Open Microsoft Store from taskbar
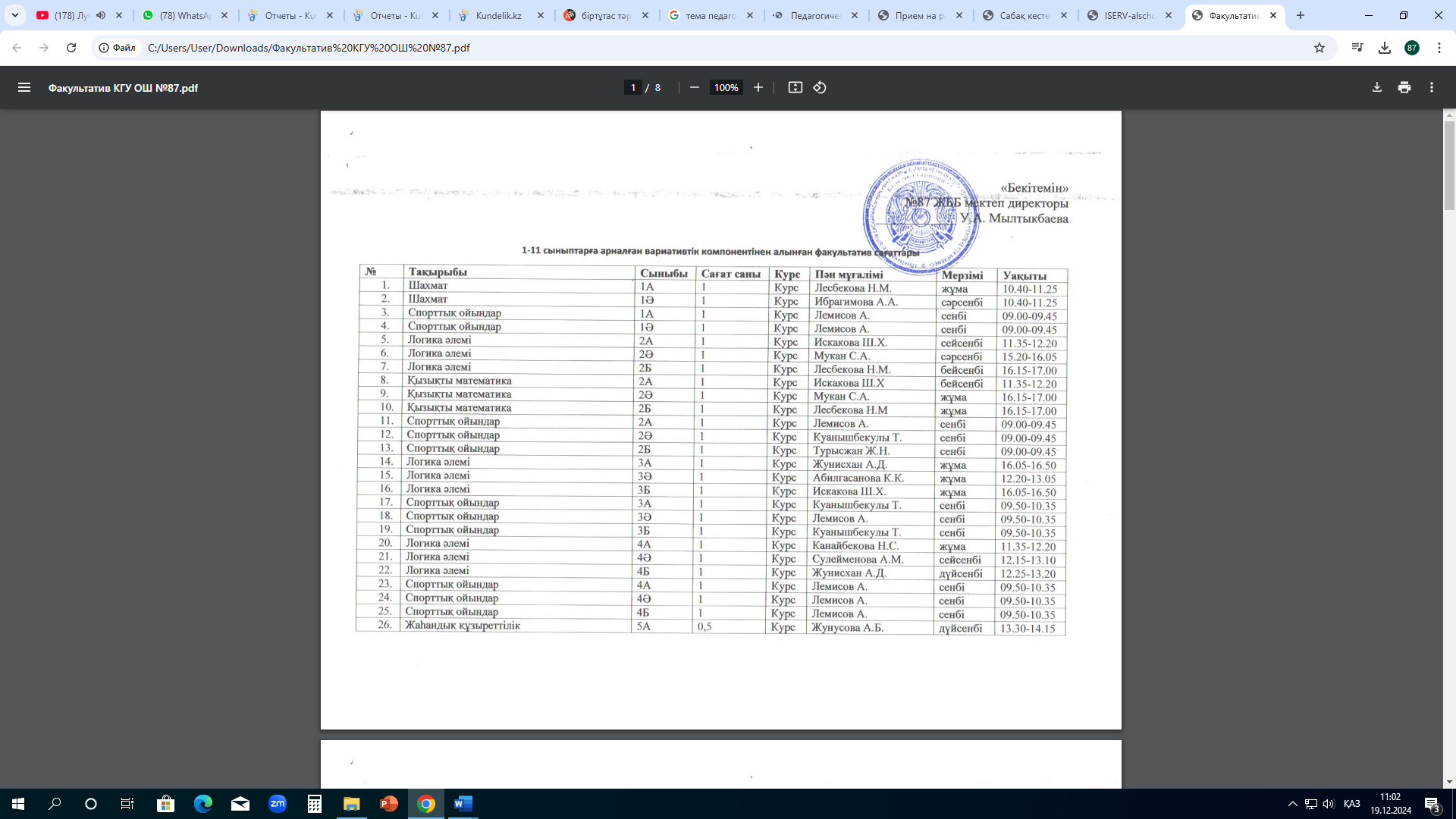The image size is (1456, 819). (165, 804)
